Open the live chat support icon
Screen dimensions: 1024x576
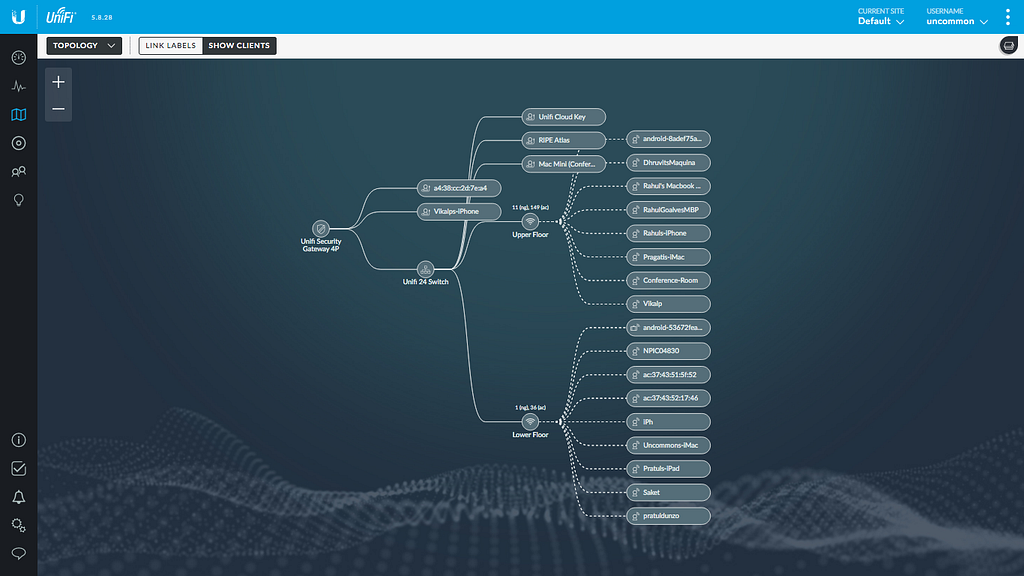(18, 554)
